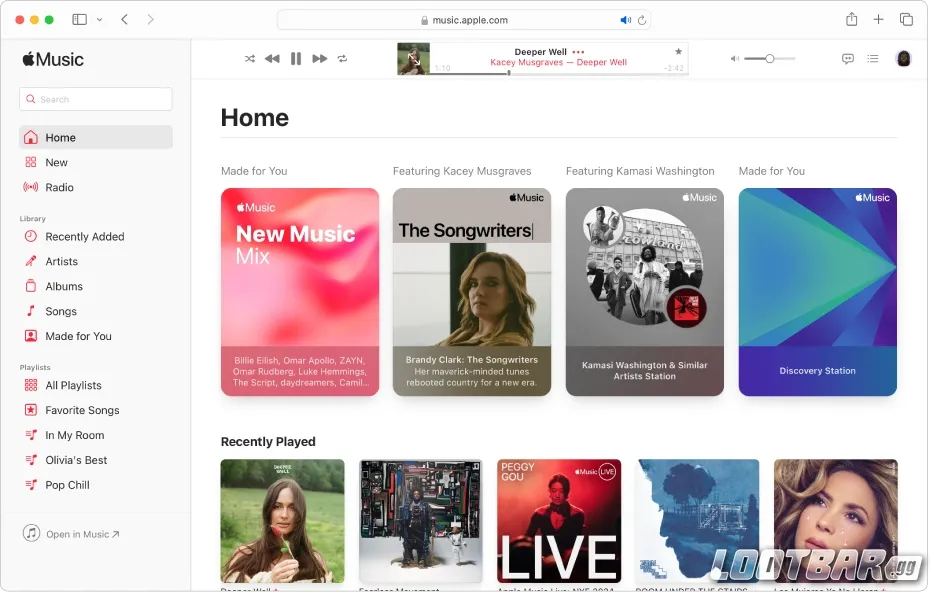This screenshot has width=932, height=594.
Task: Star the currently playing song
Action: [678, 53]
